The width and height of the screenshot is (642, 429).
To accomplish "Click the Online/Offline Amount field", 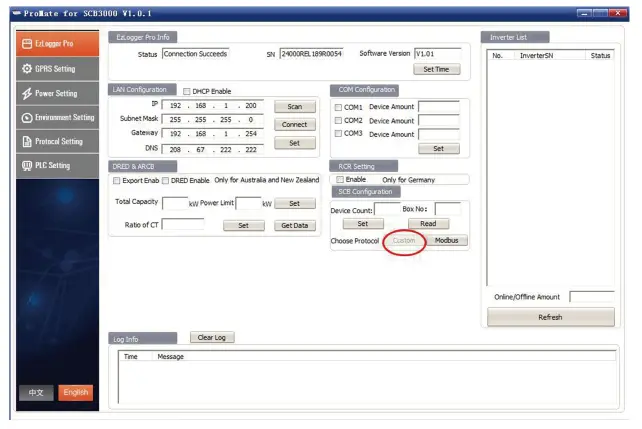I will pyautogui.click(x=592, y=297).
